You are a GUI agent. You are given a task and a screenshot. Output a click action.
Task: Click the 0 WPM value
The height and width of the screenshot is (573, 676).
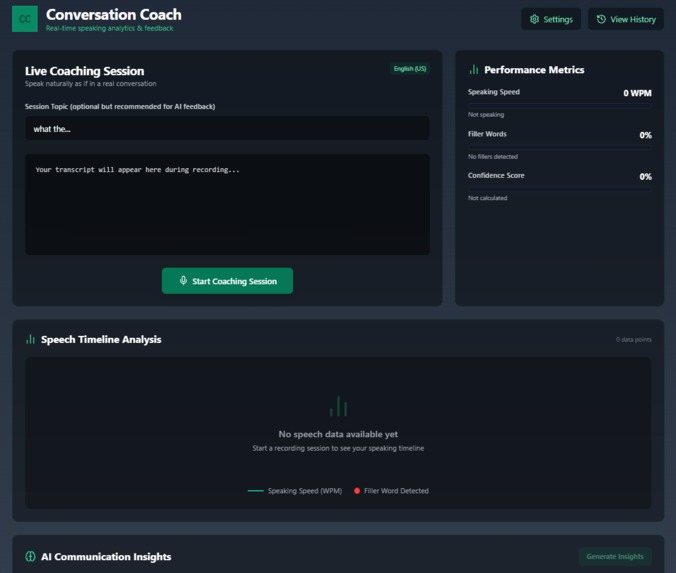tap(637, 93)
